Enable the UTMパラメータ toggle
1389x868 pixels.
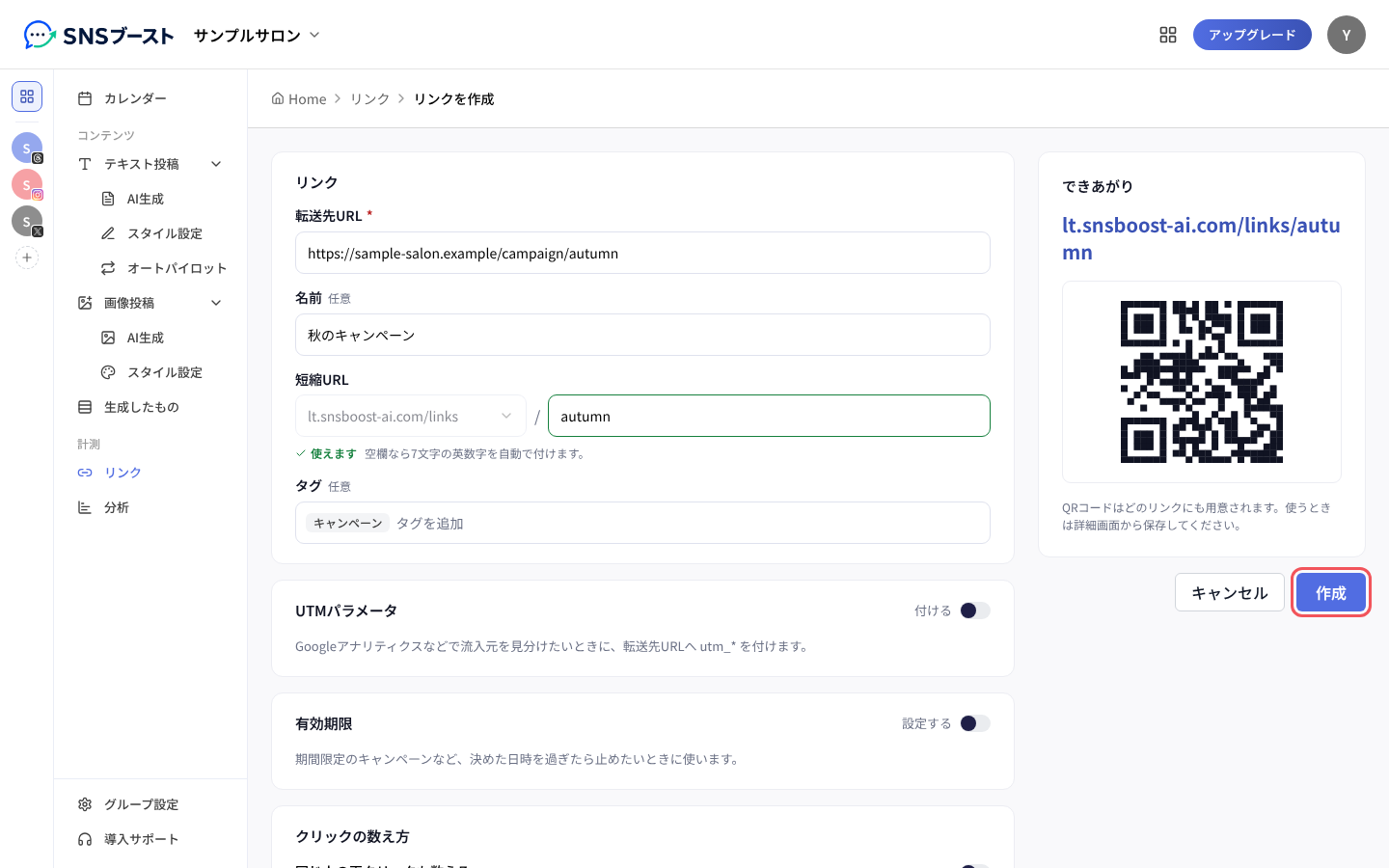(x=975, y=610)
